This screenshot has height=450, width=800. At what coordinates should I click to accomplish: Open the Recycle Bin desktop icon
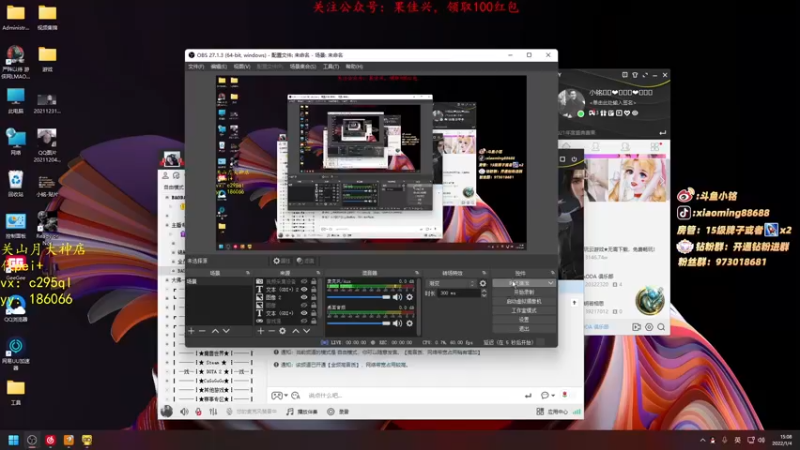point(16,184)
